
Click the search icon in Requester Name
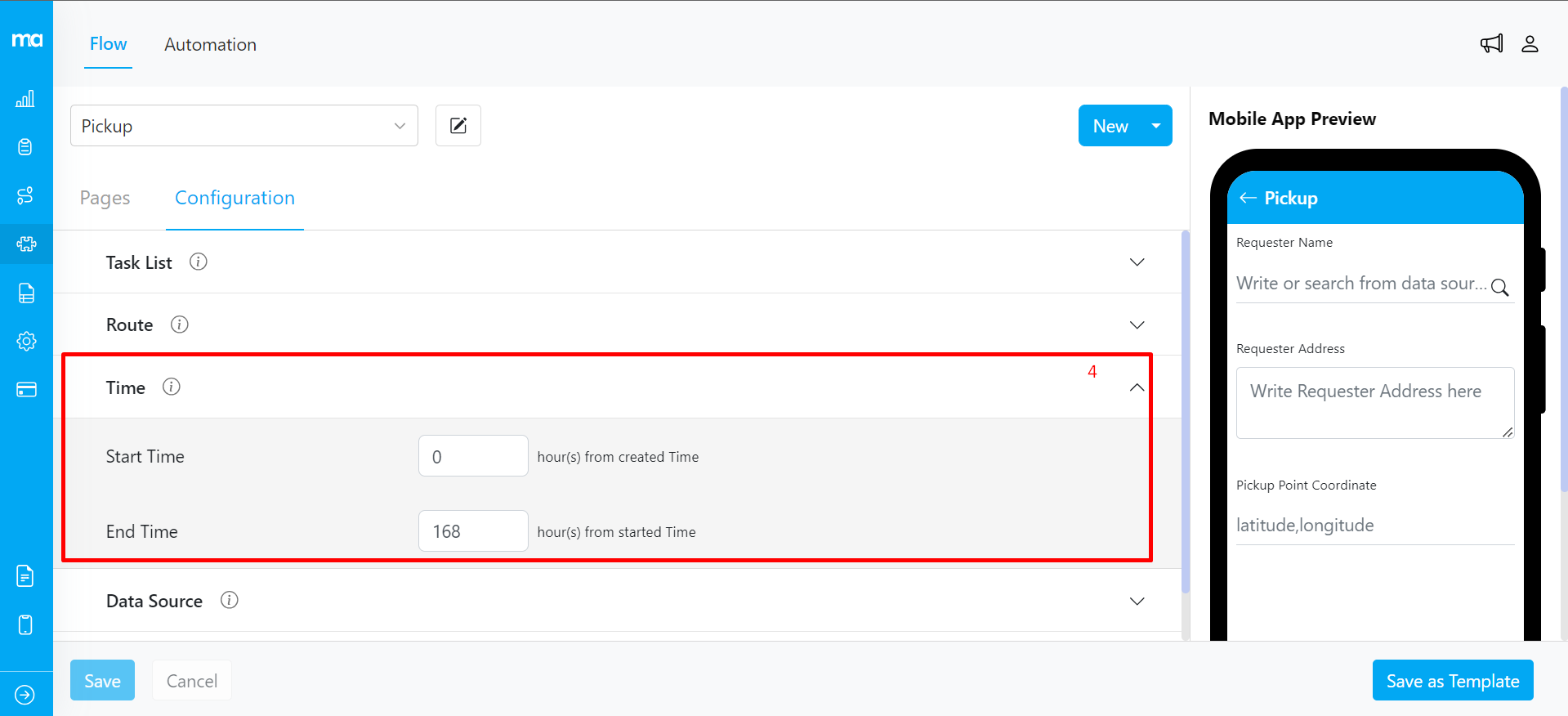point(1499,287)
